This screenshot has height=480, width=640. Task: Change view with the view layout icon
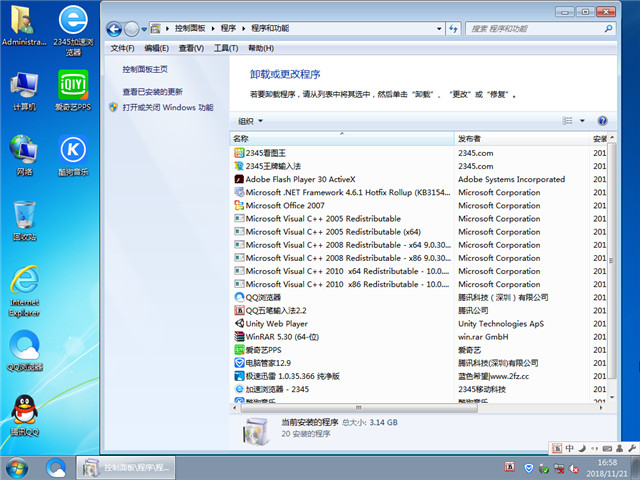click(567, 121)
